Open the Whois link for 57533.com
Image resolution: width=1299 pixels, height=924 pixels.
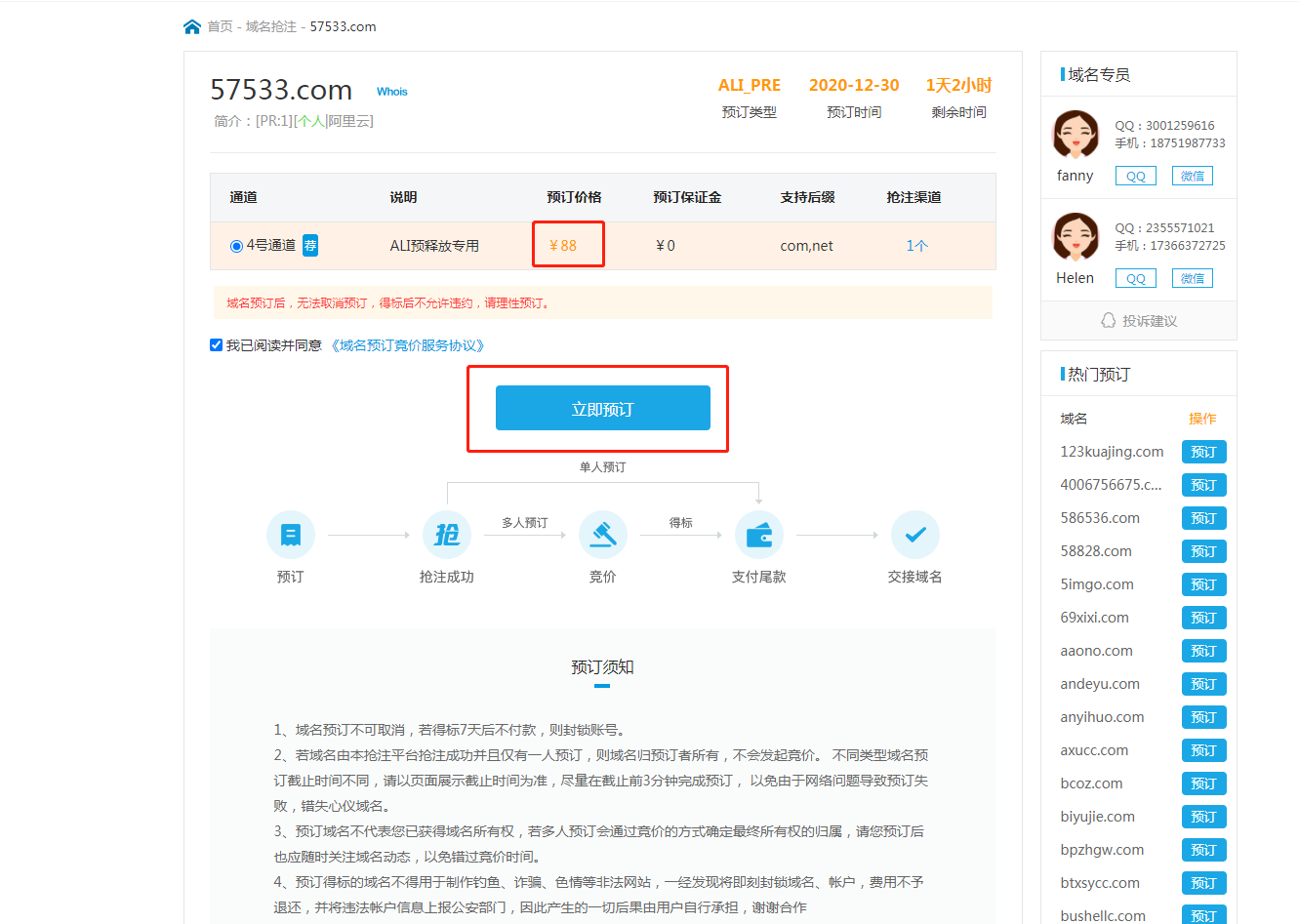(392, 92)
